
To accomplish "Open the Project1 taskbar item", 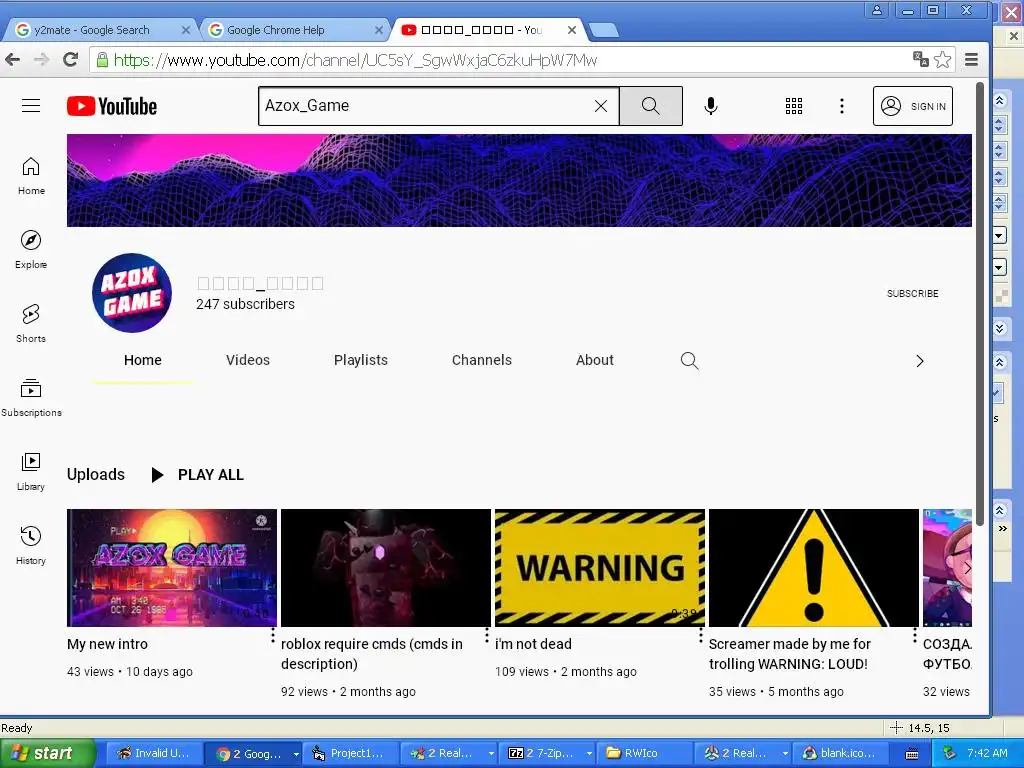I will coord(349,754).
